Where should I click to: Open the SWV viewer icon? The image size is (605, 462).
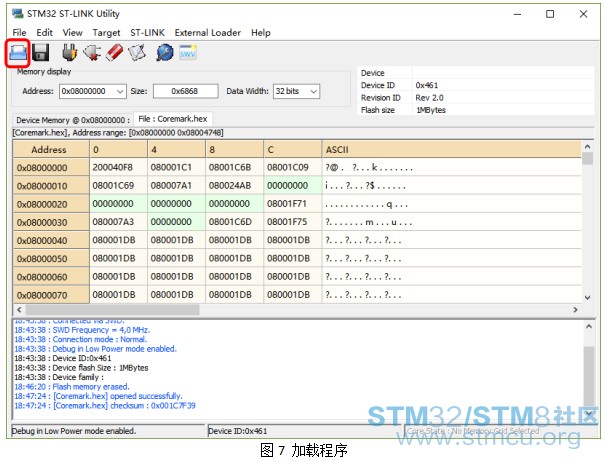point(188,53)
